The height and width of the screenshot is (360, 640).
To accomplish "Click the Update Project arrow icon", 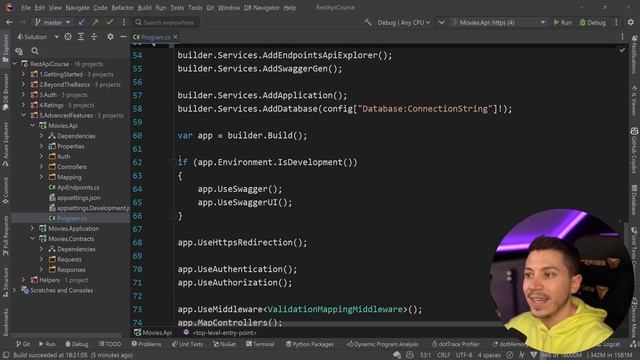I will point(82,22).
